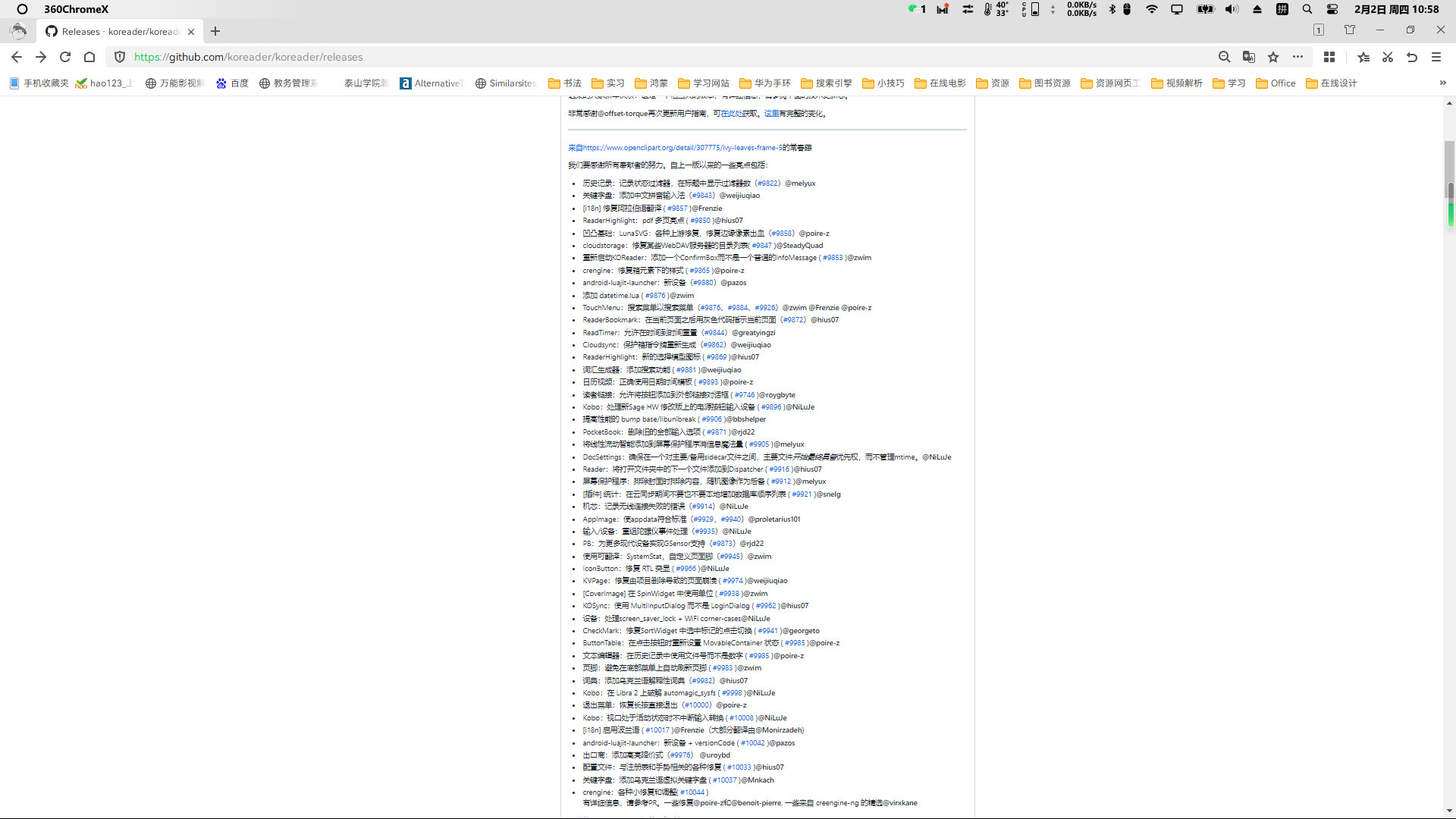This screenshot has height=819, width=1456.
Task: Expand the 图书资源 bookmarks folder
Action: tap(1052, 82)
